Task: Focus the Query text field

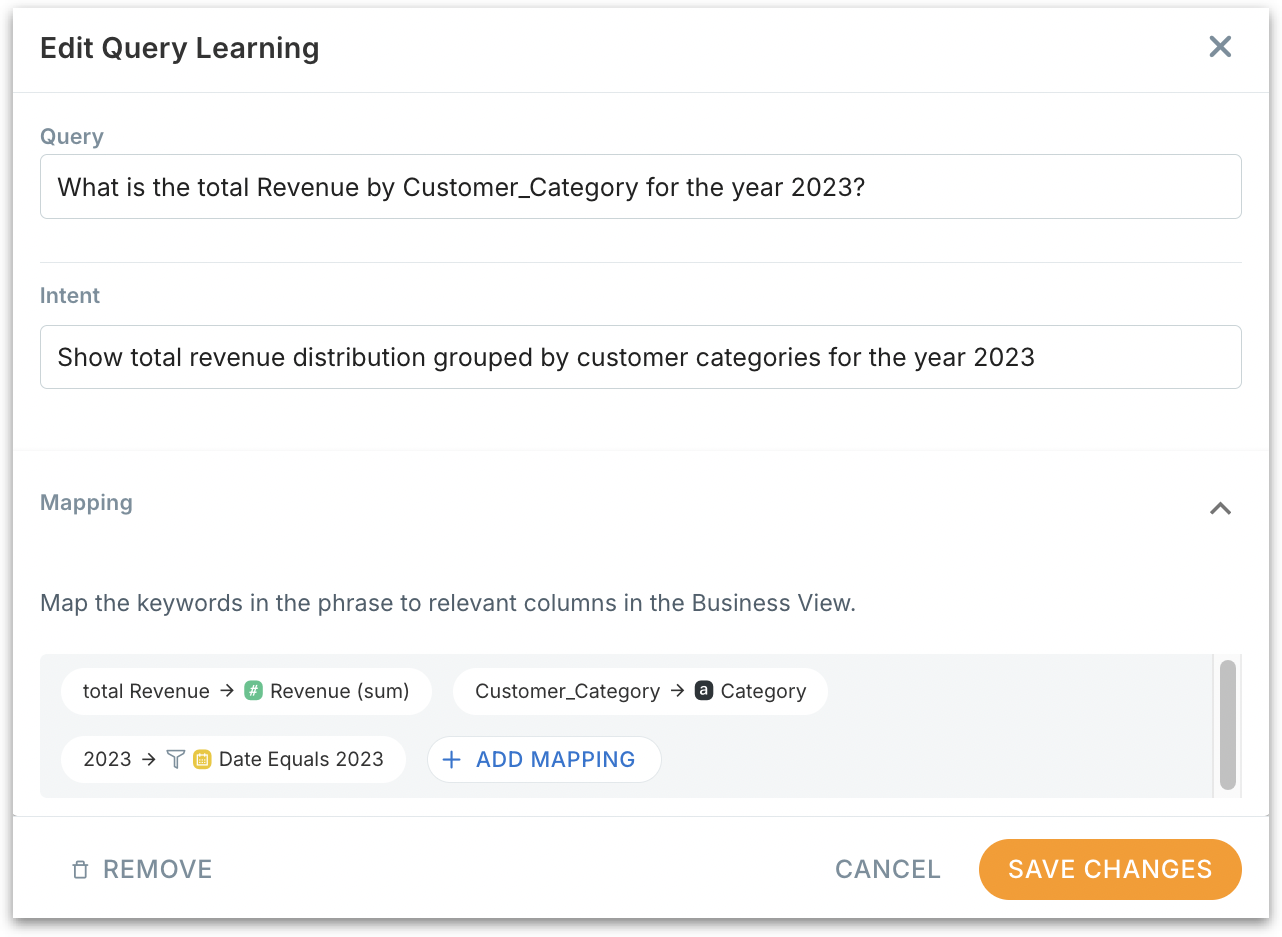Action: click(x=640, y=187)
